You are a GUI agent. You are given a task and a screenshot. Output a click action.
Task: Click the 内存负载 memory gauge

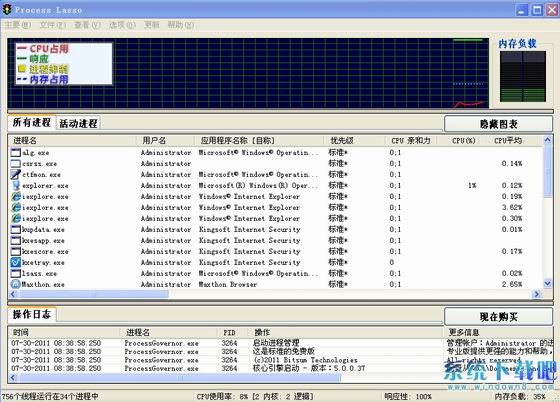[x=523, y=76]
